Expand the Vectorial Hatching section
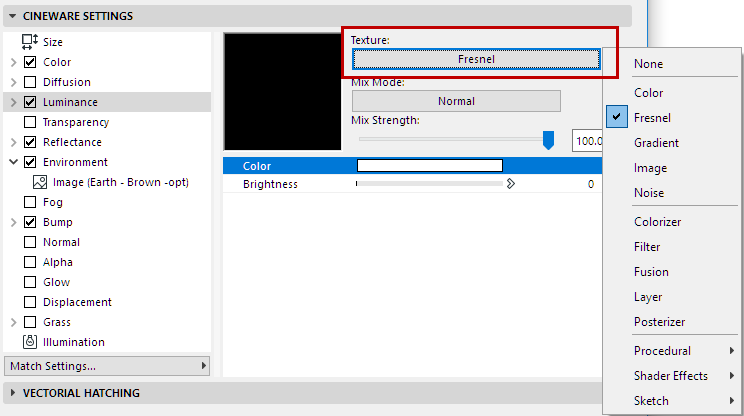This screenshot has height=416, width=744. (13, 393)
